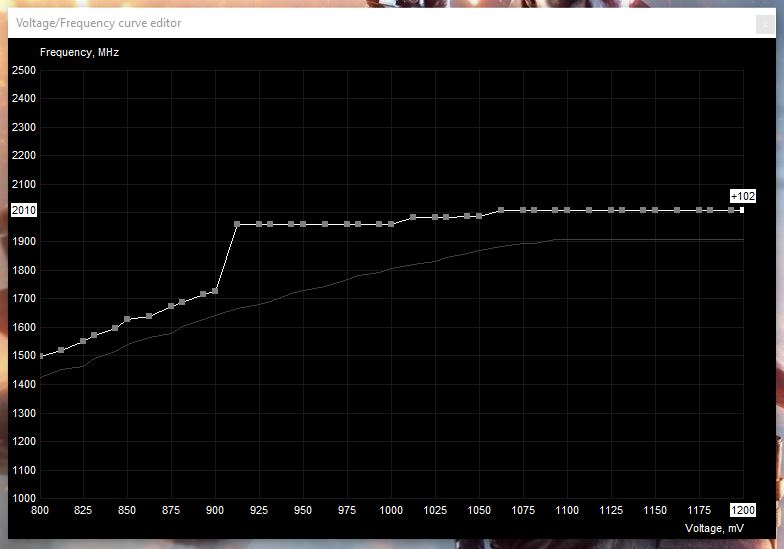The width and height of the screenshot is (784, 549).
Task: Select the curve point at 1100 mV
Action: pyautogui.click(x=567, y=210)
